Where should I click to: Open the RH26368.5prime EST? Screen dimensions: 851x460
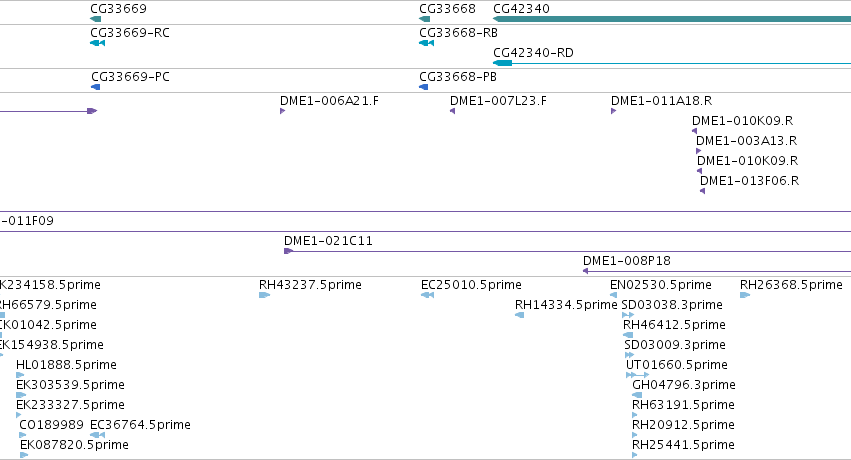[x=791, y=285]
